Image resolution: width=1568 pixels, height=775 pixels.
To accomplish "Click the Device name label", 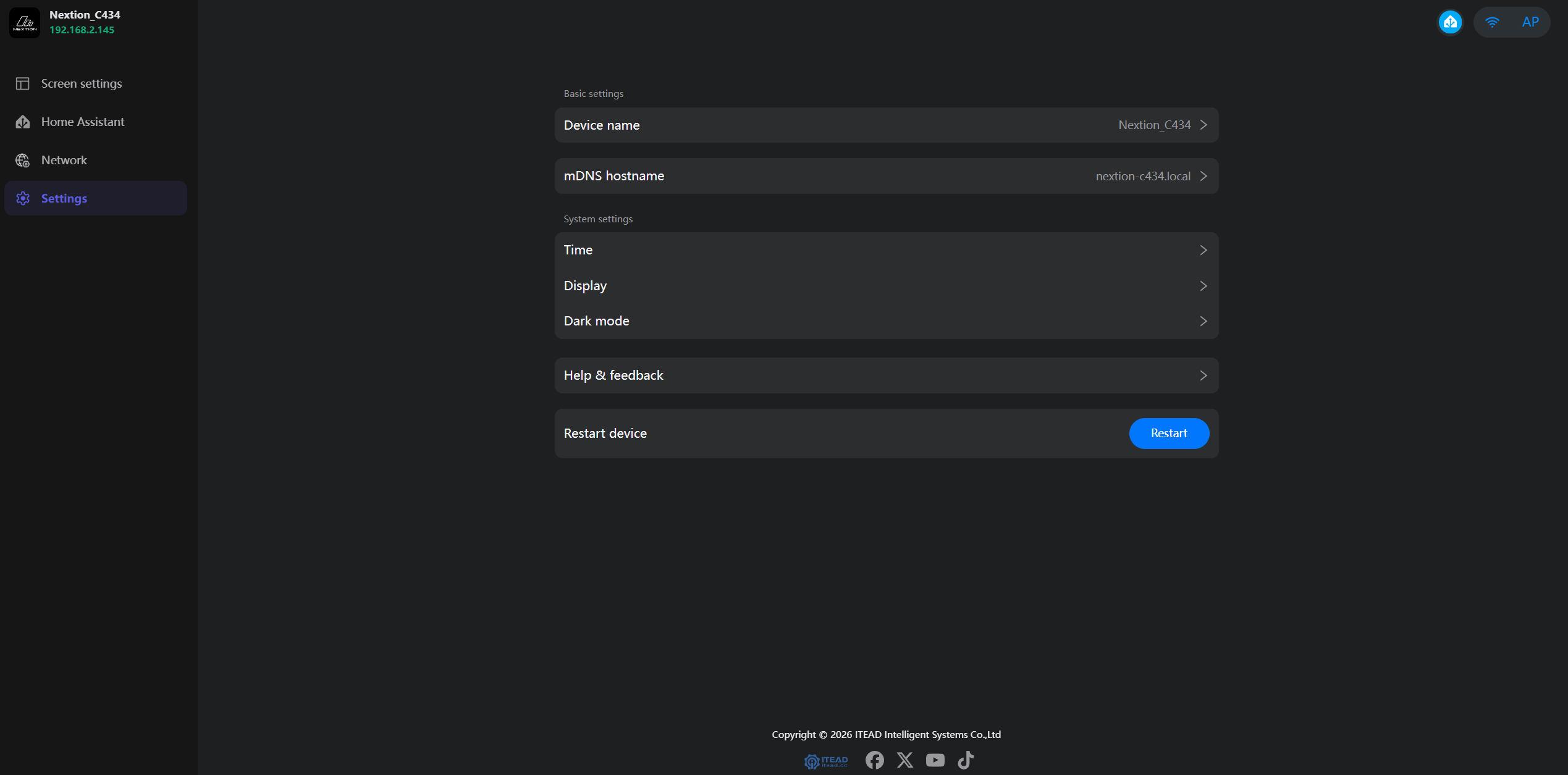I will pyautogui.click(x=601, y=125).
